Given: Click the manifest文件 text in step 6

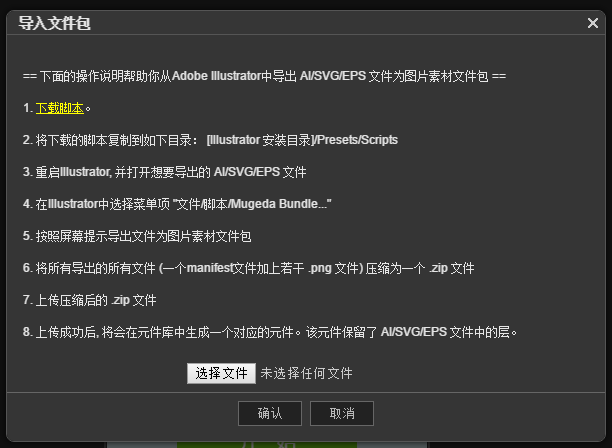Looking at the screenshot, I should click(222, 268).
